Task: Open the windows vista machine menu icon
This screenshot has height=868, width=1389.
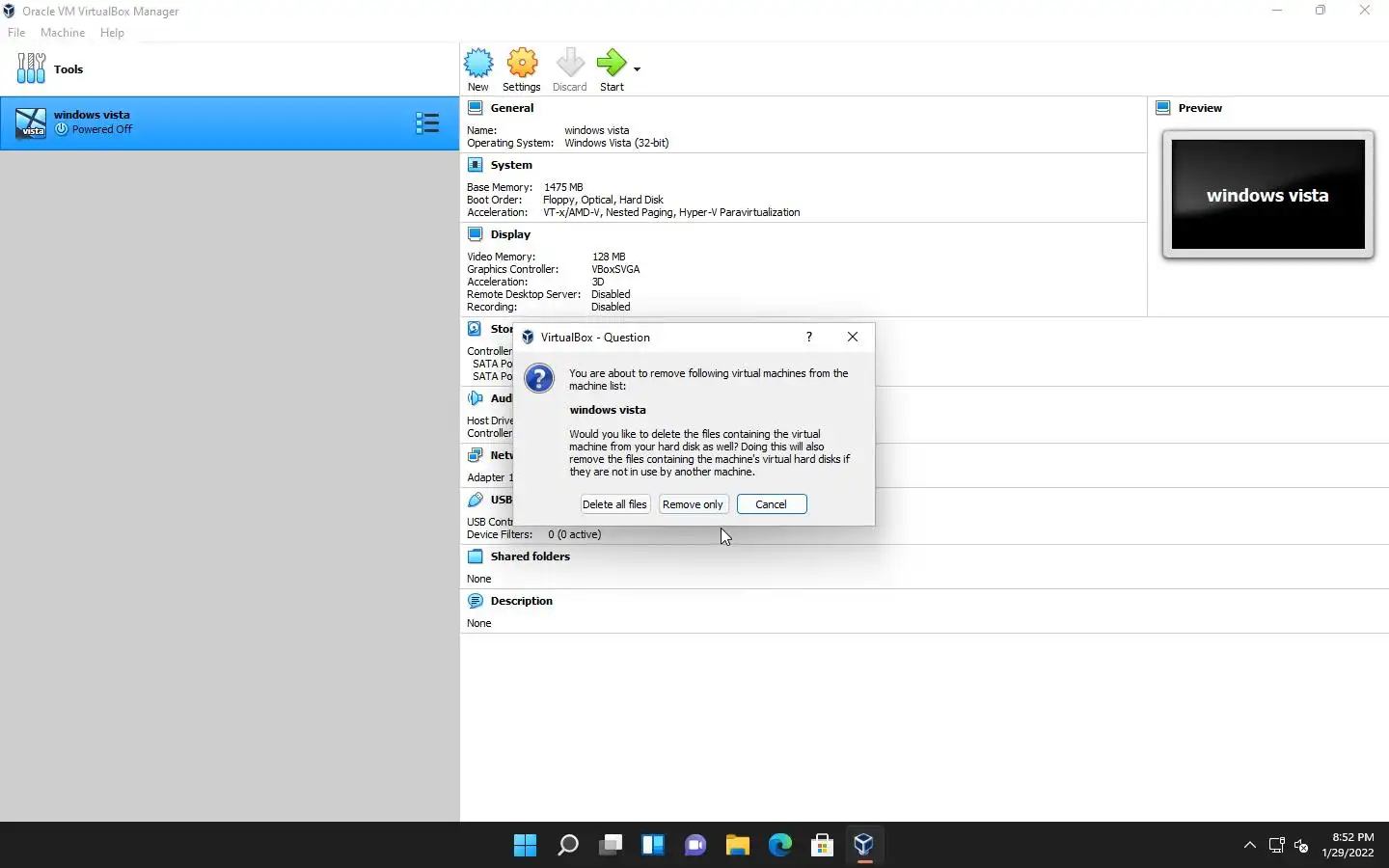Action: pos(427,122)
